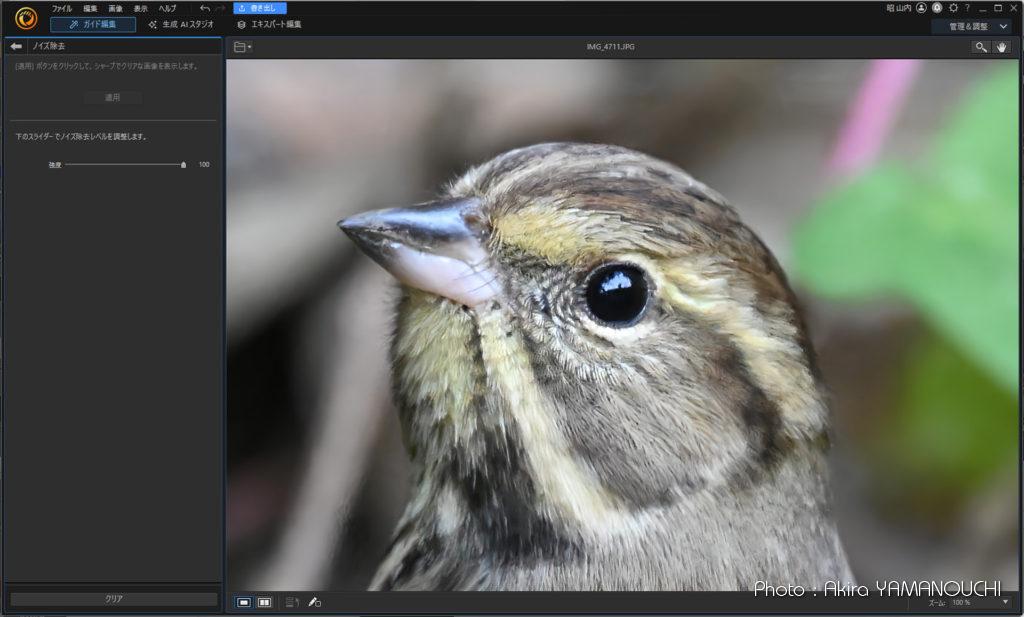This screenshot has height=617, width=1024.
Task: Open the user account icon
Action: pos(921,8)
